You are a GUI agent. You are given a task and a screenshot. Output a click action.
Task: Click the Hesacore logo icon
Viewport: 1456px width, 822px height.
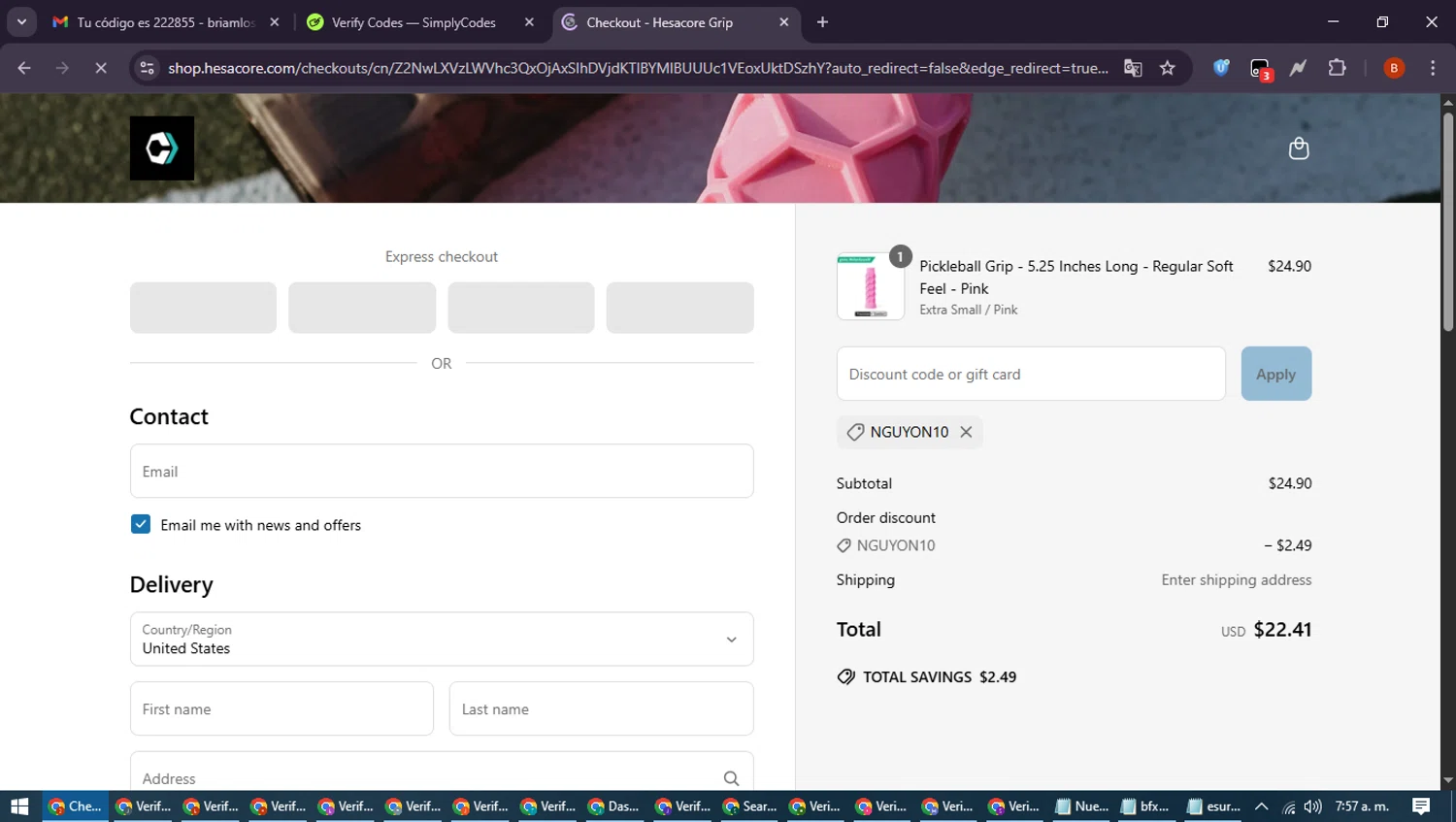(162, 148)
